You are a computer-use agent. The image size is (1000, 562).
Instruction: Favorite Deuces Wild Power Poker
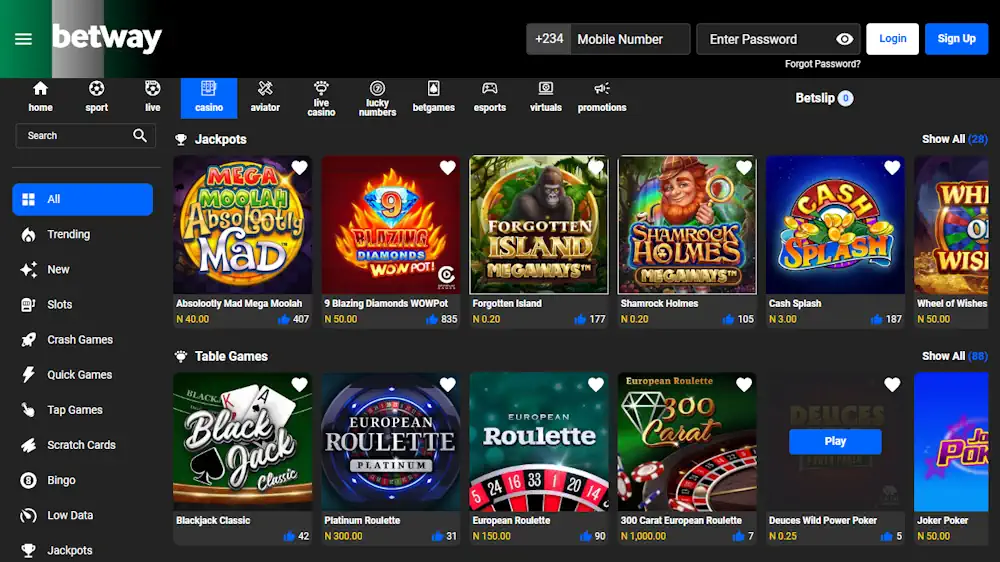click(892, 384)
